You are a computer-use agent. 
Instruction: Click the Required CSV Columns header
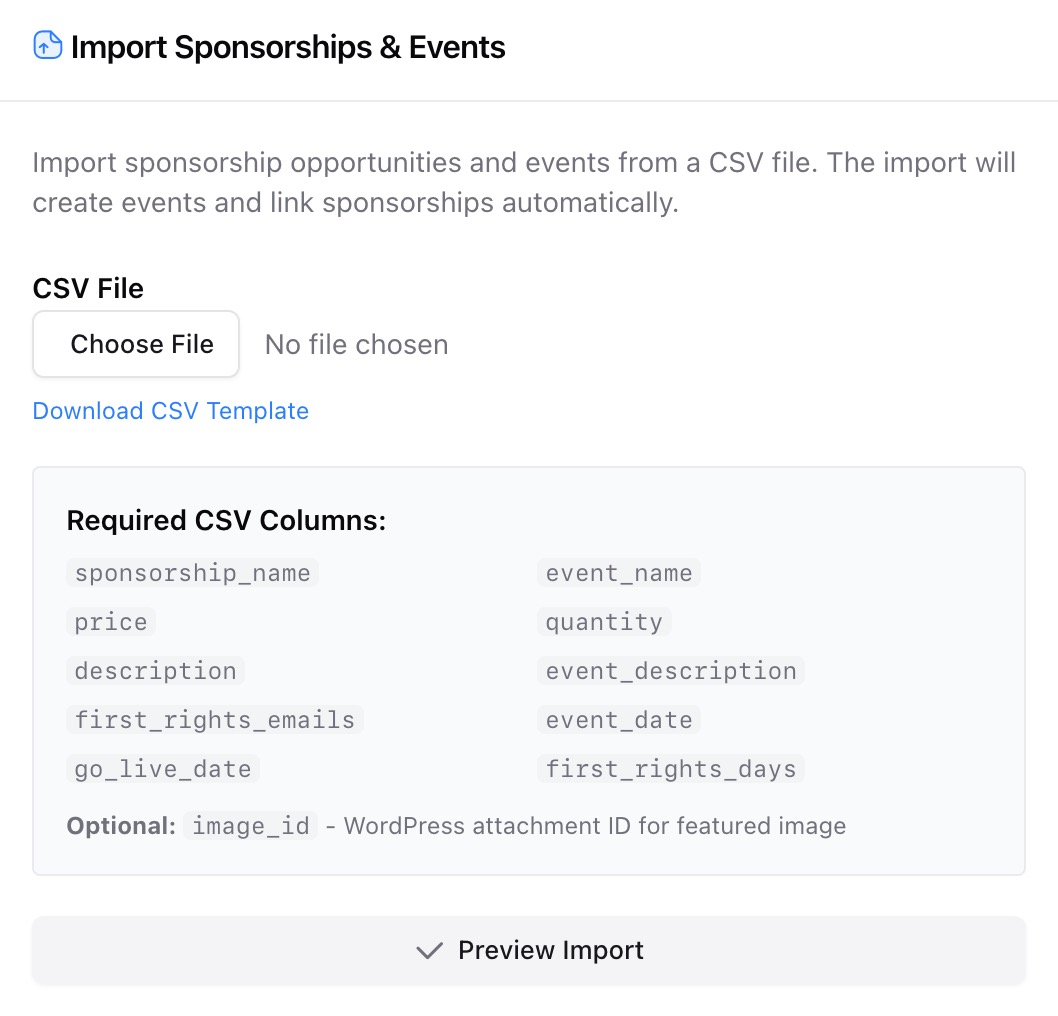pyautogui.click(x=226, y=520)
